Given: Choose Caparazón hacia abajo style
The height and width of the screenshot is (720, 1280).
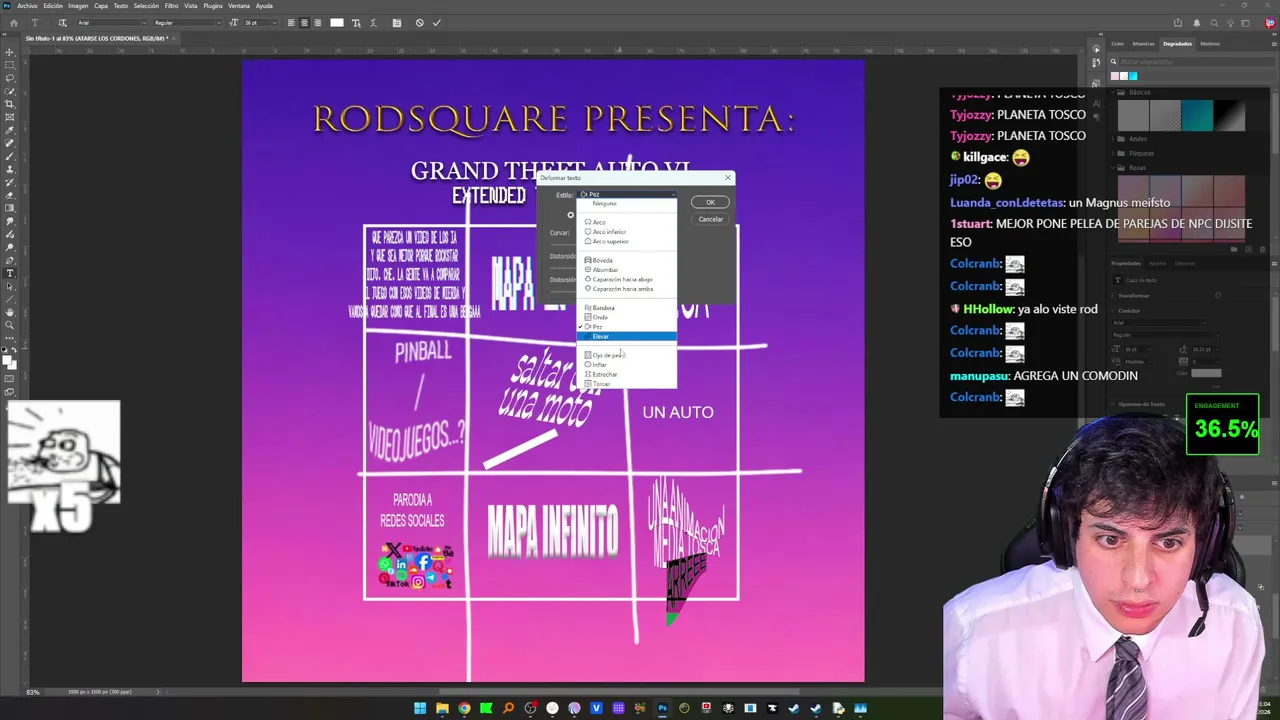Looking at the screenshot, I should tap(627, 279).
